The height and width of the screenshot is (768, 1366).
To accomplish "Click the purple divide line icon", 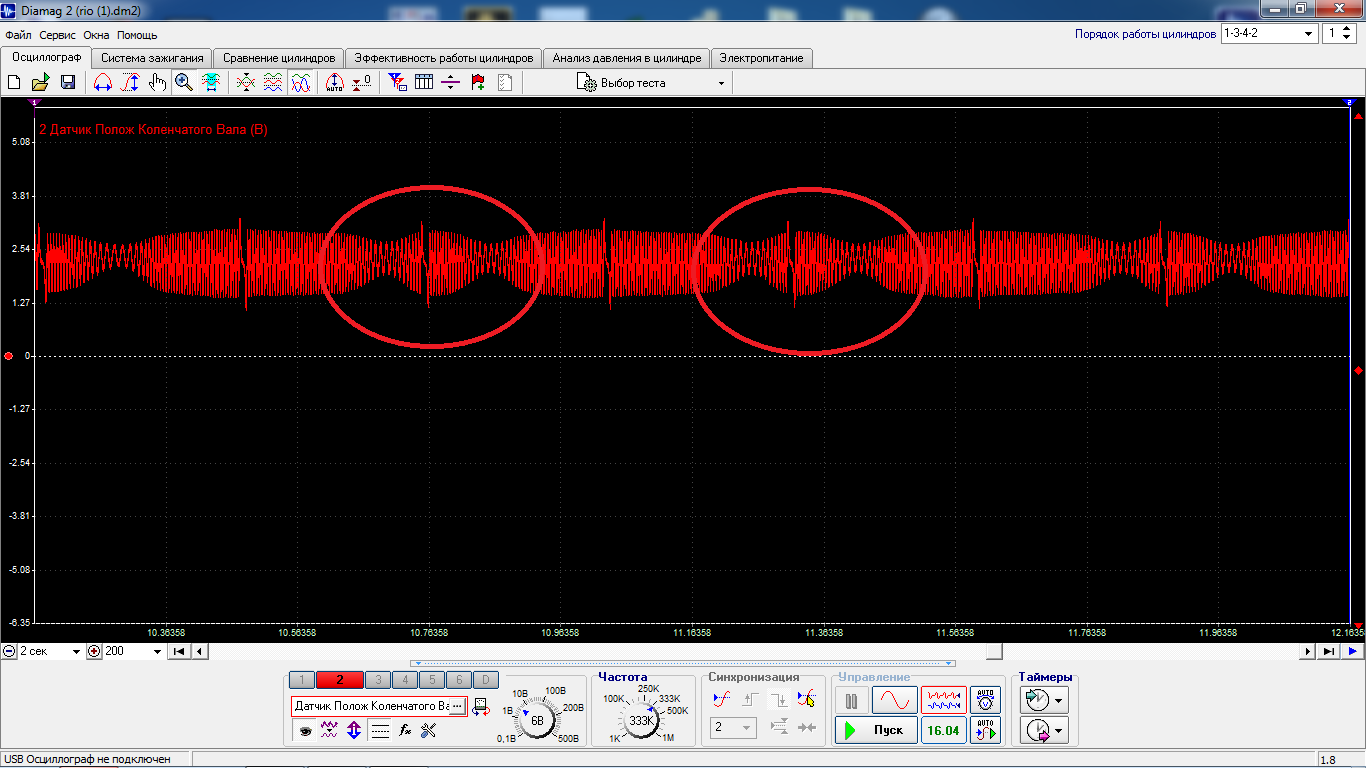I will click(451, 83).
